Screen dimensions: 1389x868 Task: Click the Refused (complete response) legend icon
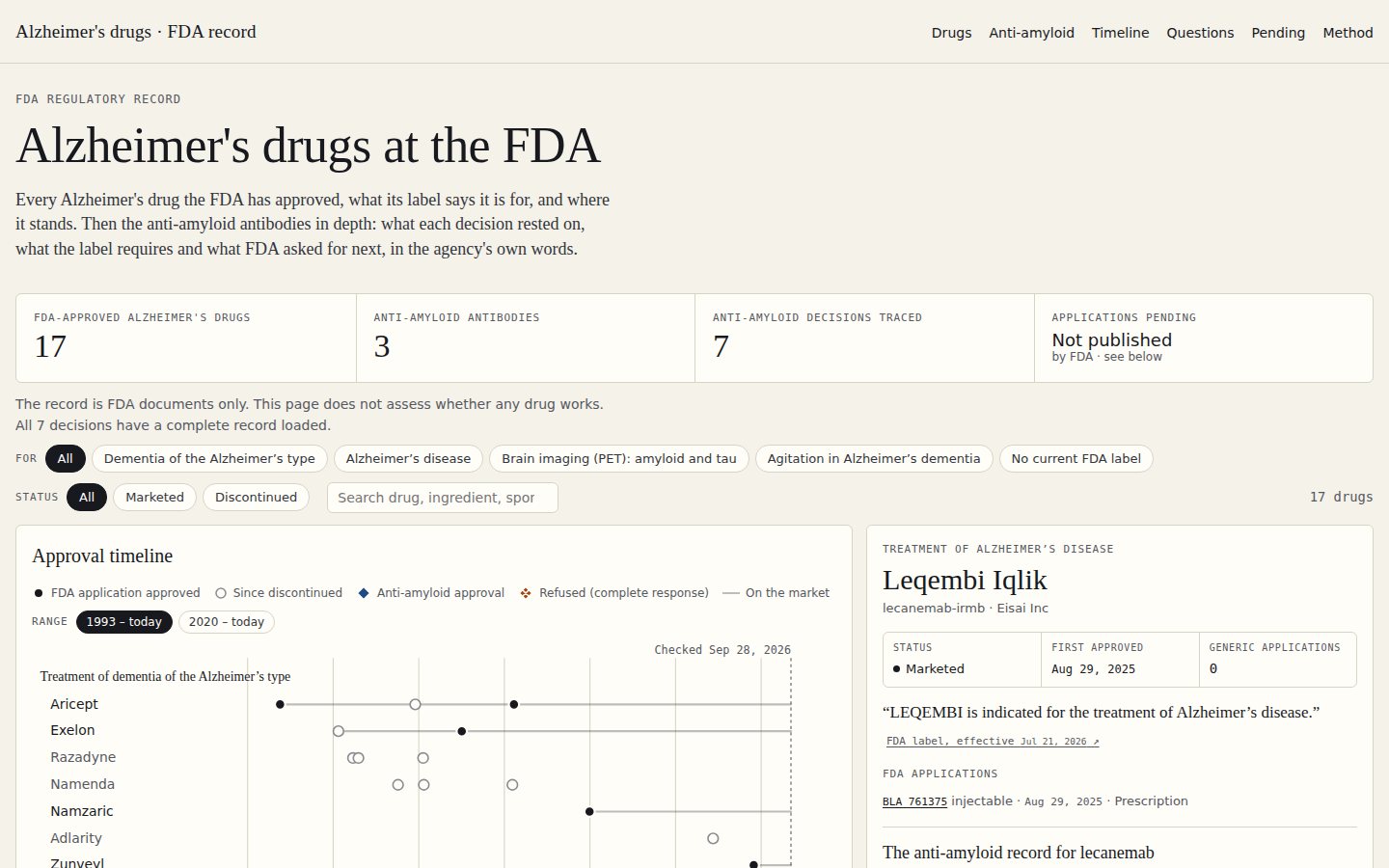tap(526, 593)
